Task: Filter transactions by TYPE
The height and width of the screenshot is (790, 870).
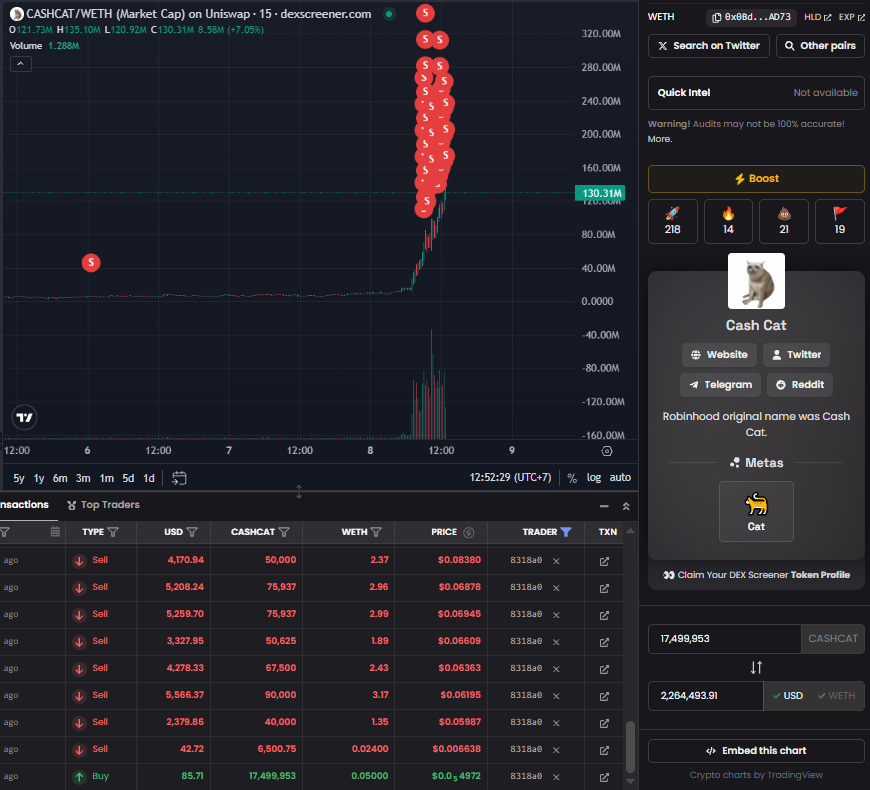Action: pyautogui.click(x=113, y=532)
